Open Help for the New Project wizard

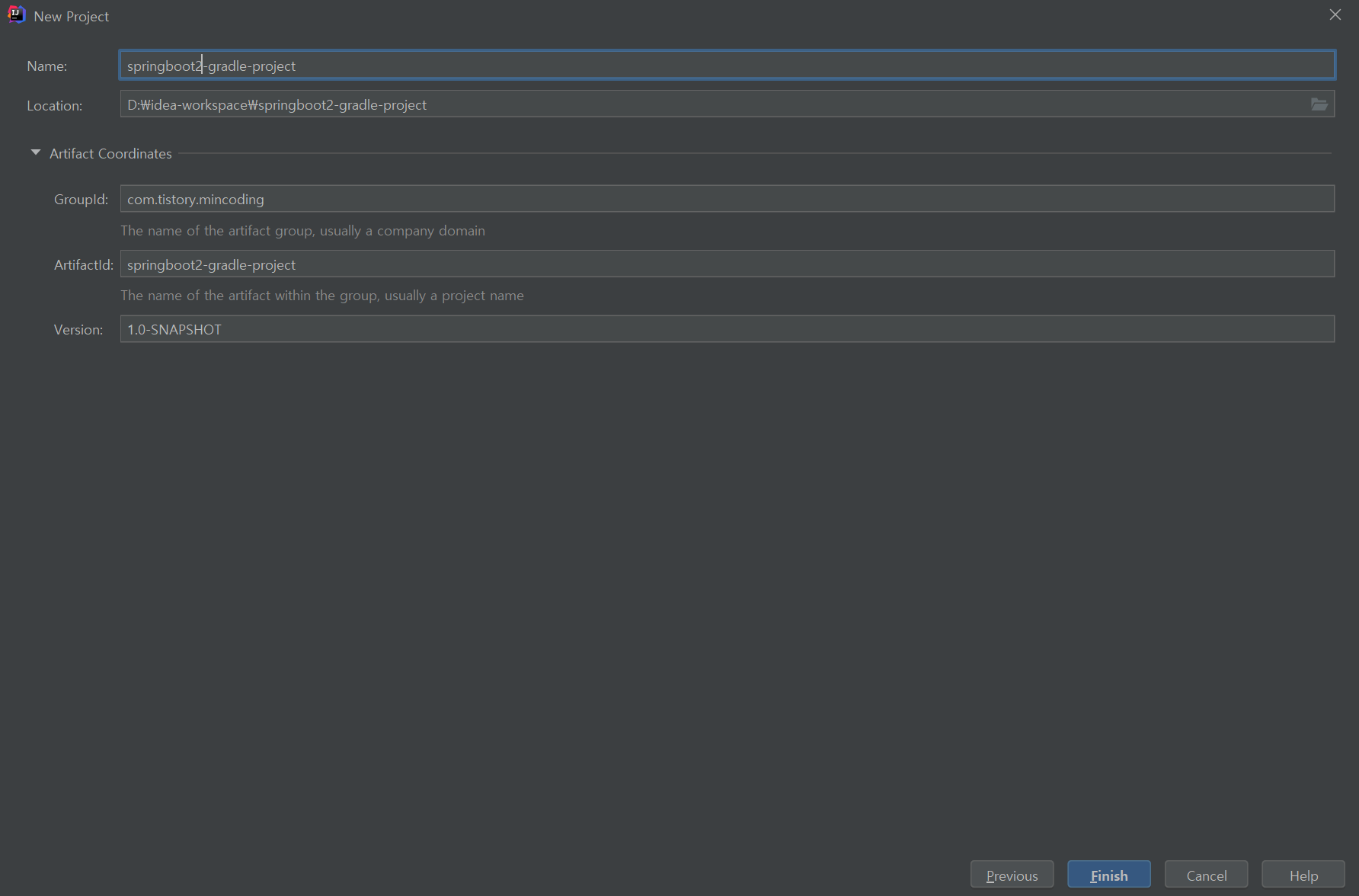click(x=1303, y=875)
